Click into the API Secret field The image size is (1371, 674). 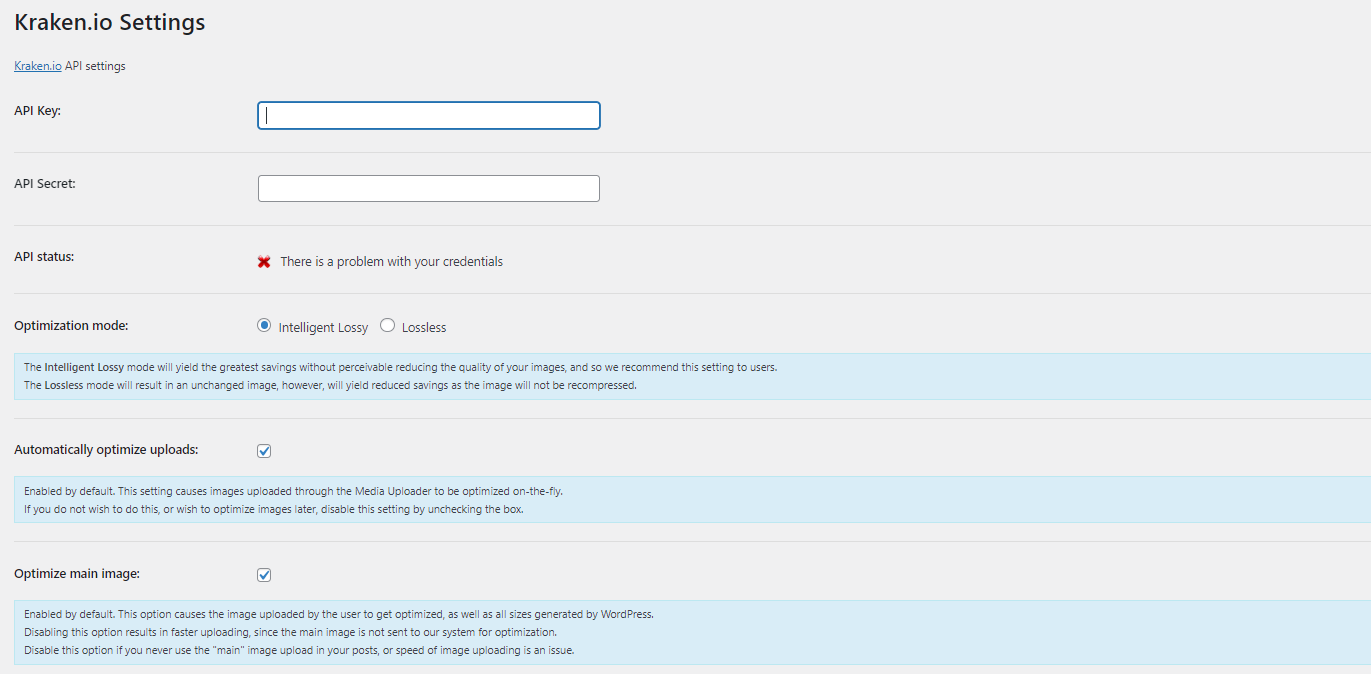(429, 188)
